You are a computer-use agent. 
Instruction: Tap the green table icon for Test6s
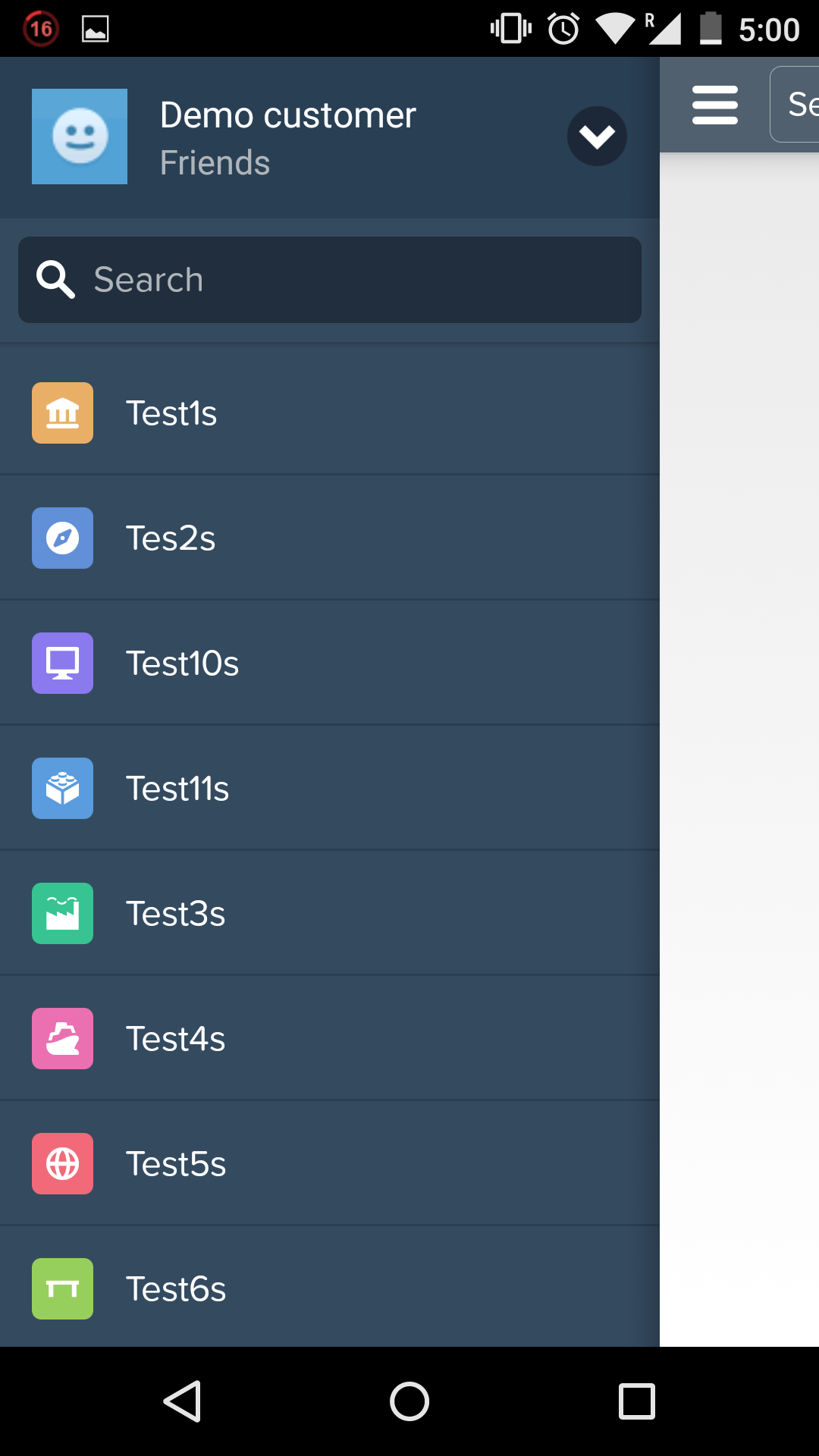coord(62,1289)
